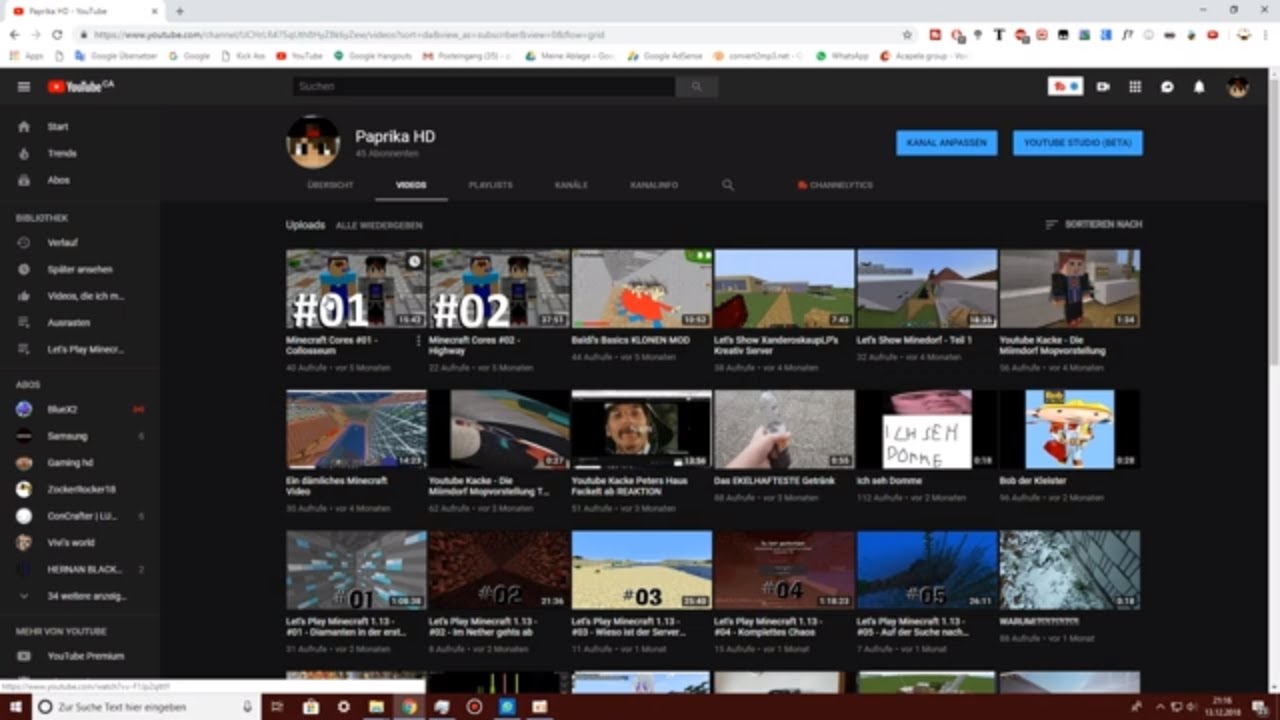The height and width of the screenshot is (720, 1280).
Task: Open Minecraft Cores #02 Highway thumbnail
Action: pos(499,289)
